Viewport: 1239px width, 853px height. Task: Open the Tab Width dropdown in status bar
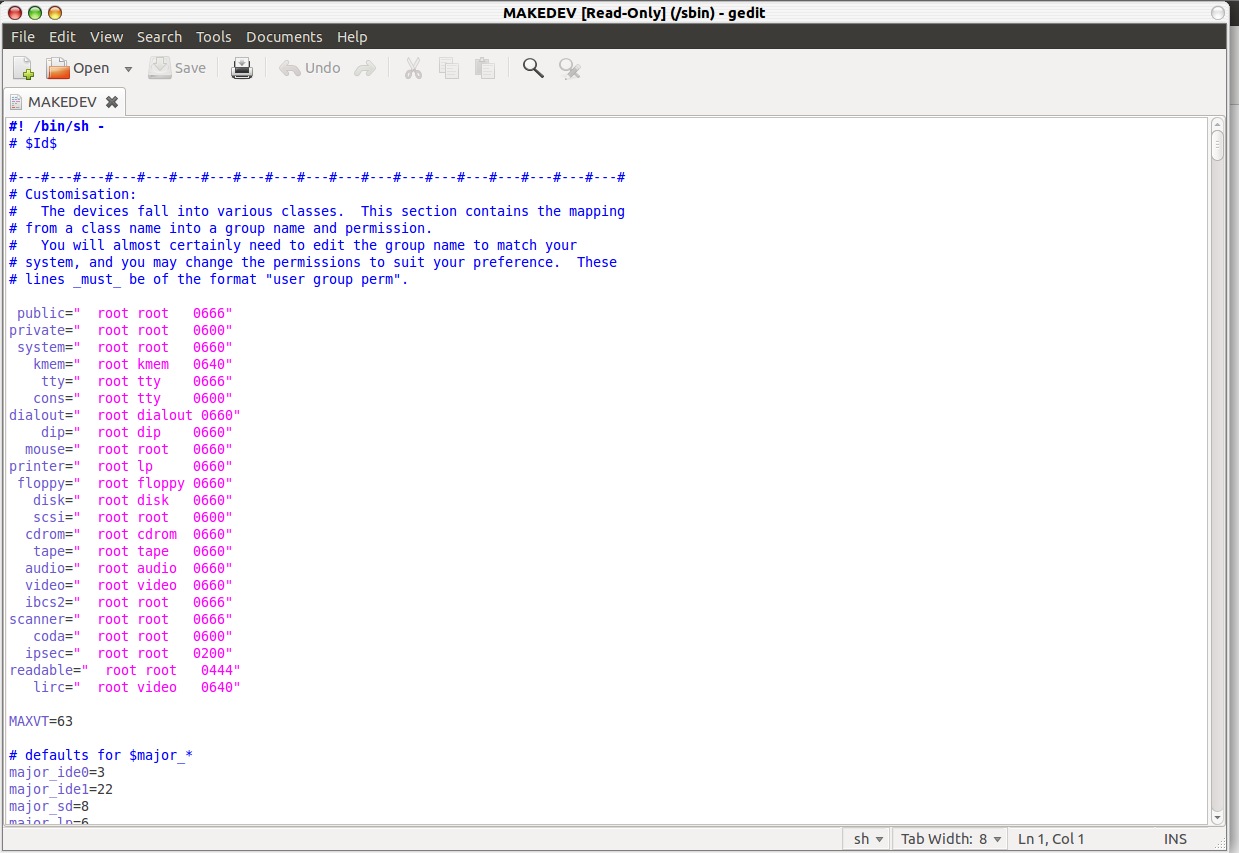point(951,839)
